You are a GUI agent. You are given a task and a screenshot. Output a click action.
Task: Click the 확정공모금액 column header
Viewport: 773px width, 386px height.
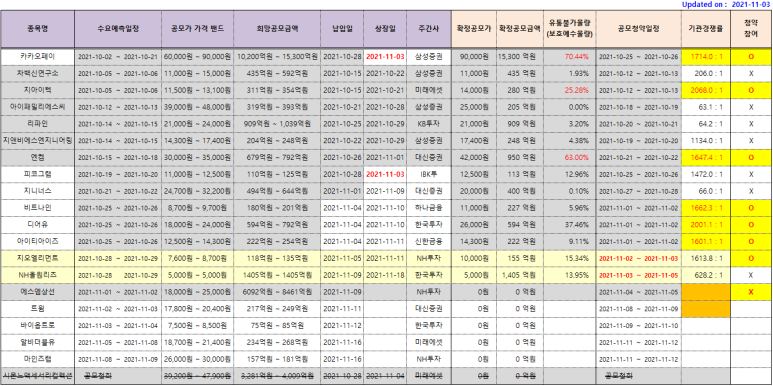(520, 29)
